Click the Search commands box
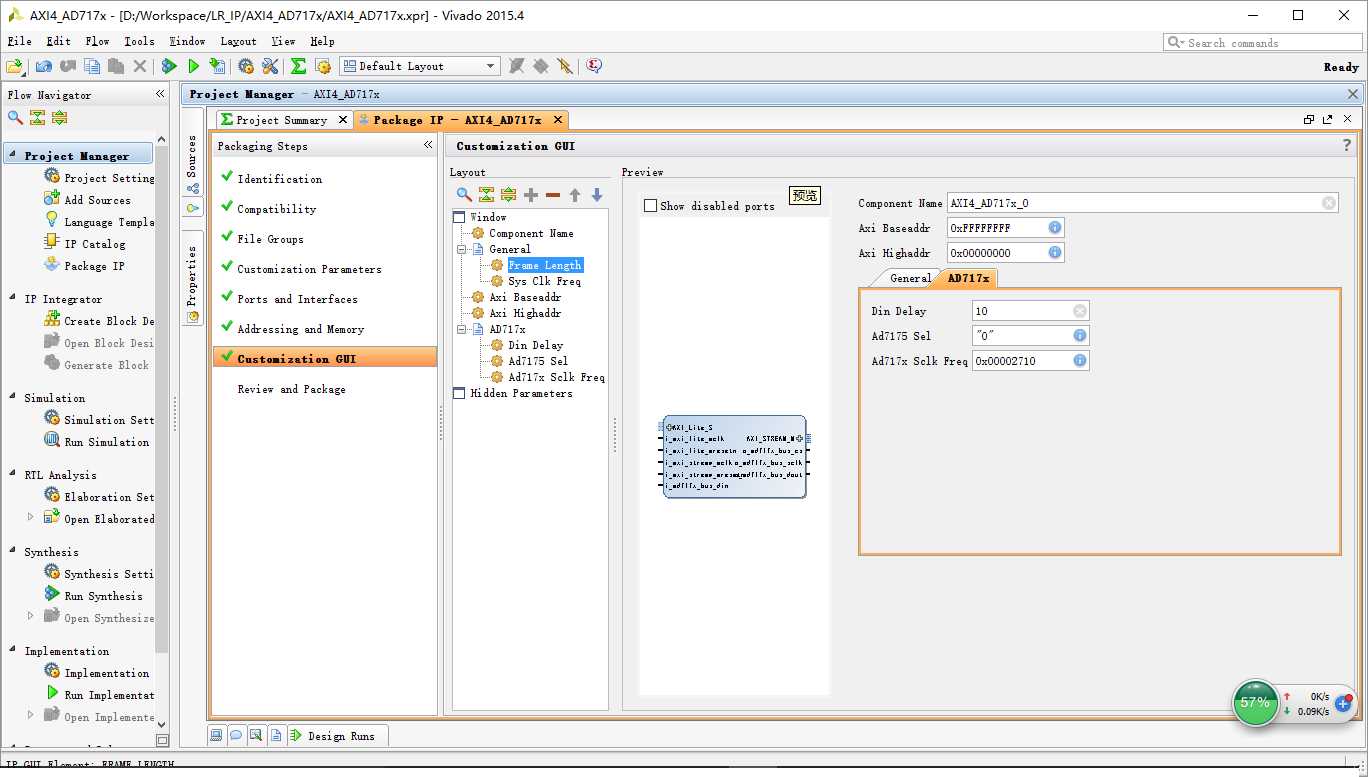The height and width of the screenshot is (777, 1368). (x=1263, y=43)
